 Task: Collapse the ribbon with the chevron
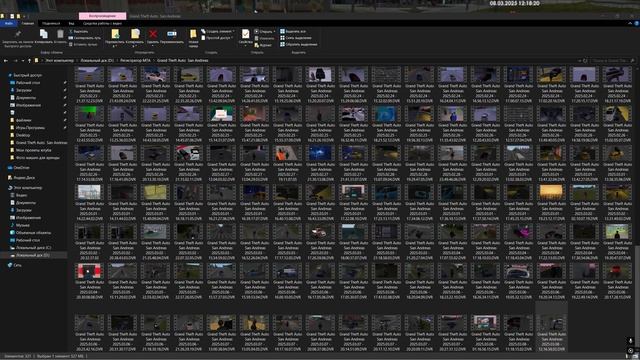[x=630, y=24]
